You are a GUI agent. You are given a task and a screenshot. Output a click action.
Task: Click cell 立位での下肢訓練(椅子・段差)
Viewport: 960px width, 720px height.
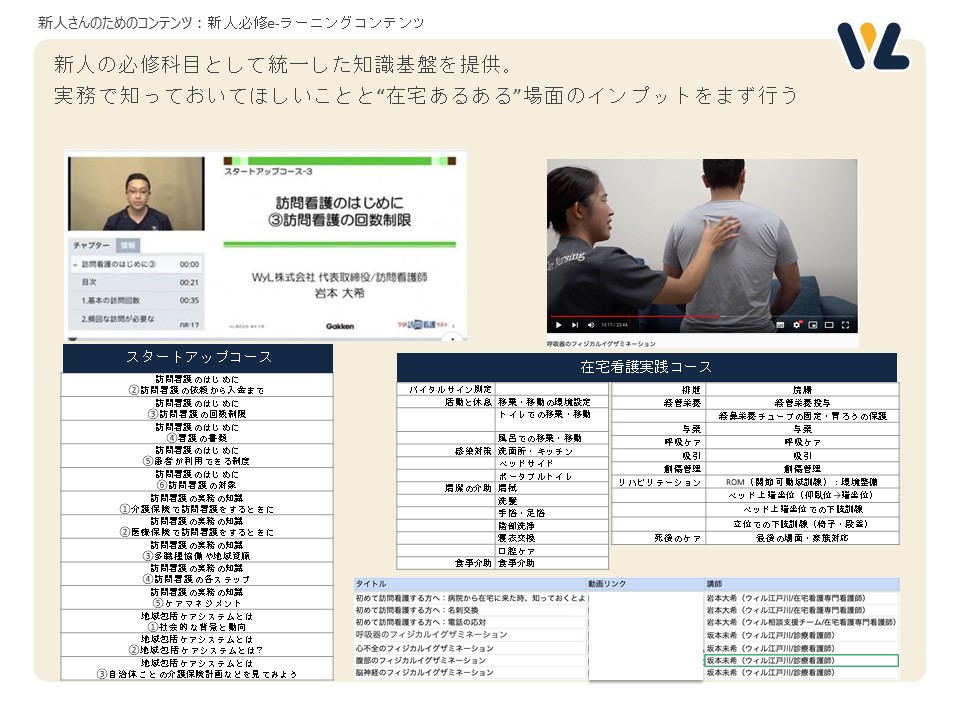[802, 524]
